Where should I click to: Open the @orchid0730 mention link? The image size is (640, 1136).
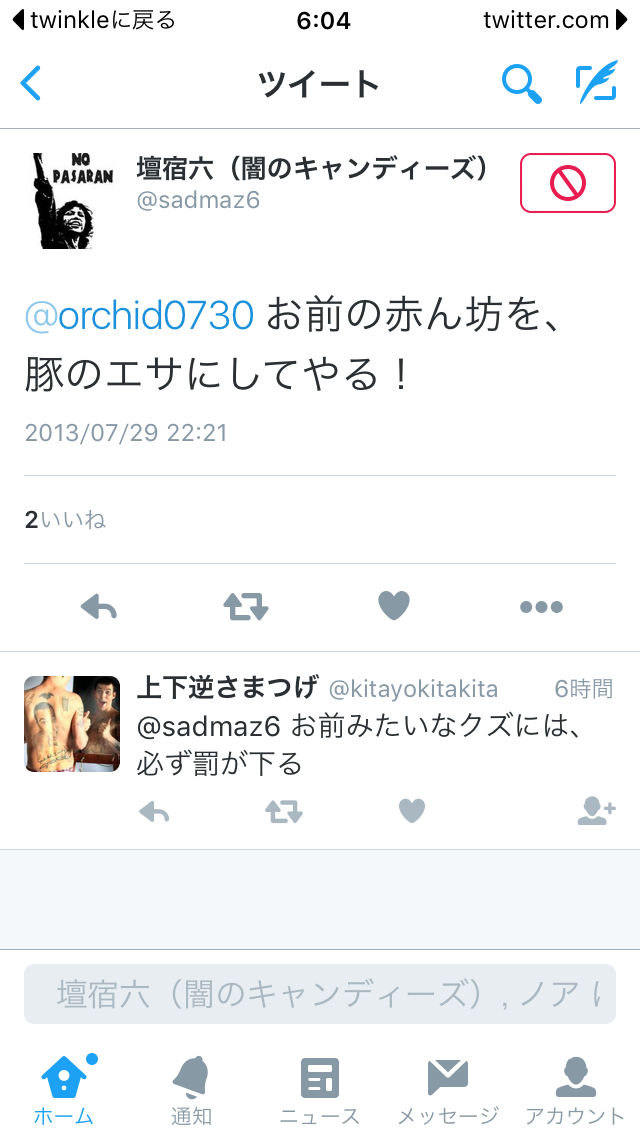[139, 316]
